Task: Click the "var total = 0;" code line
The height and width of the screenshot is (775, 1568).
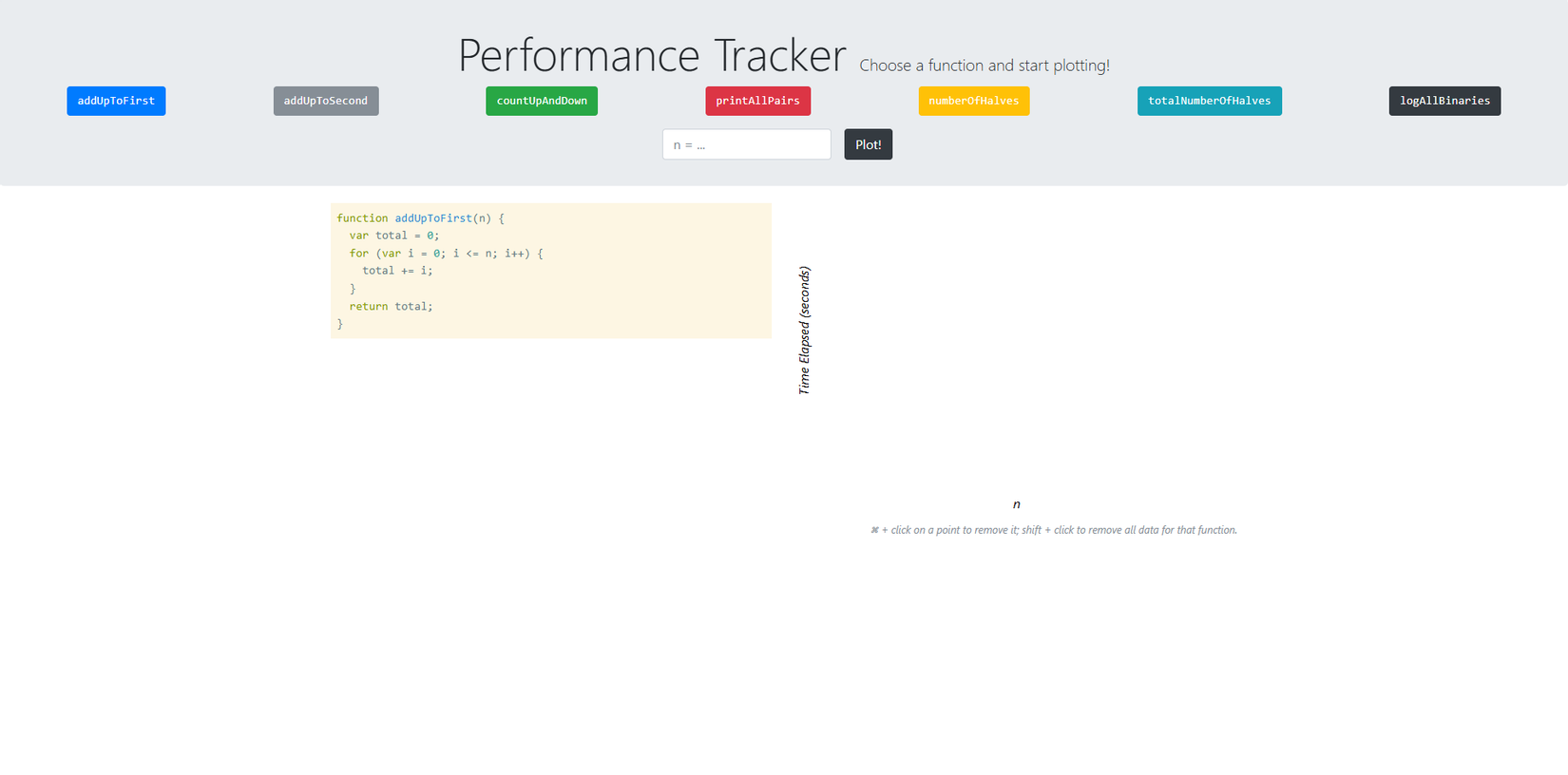Action: [394, 236]
